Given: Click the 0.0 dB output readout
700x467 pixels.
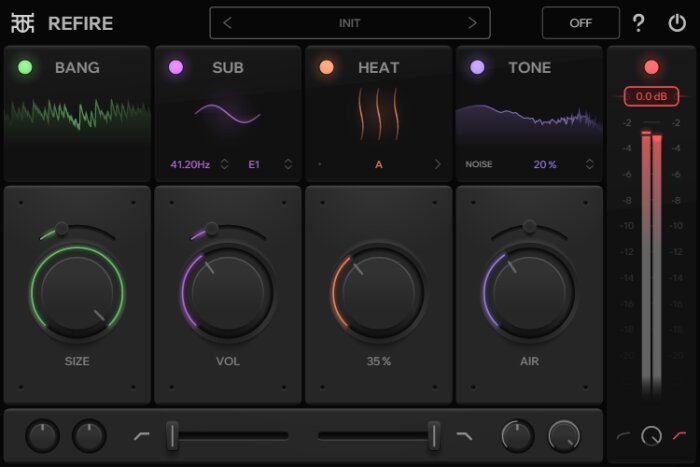Looking at the screenshot, I should click(651, 96).
